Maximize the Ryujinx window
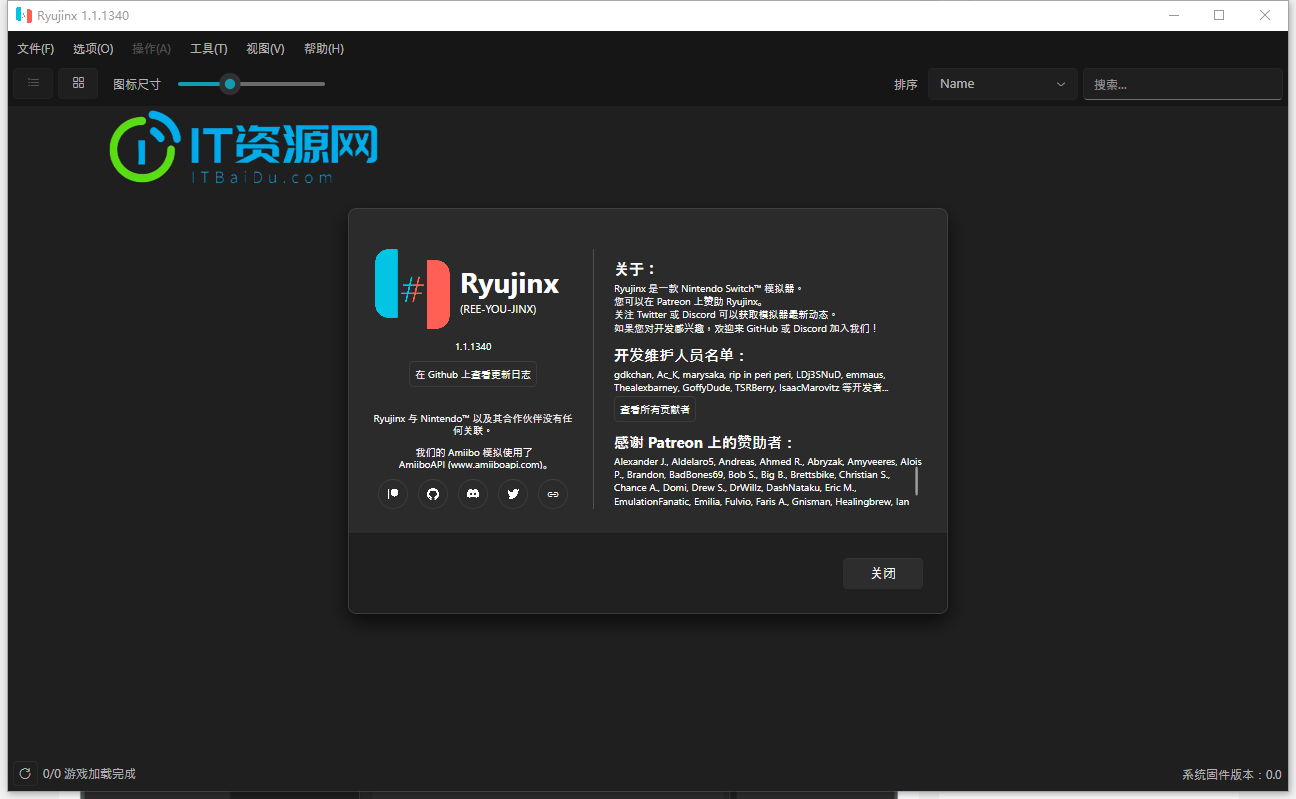Image resolution: width=1296 pixels, height=799 pixels. 1219,15
